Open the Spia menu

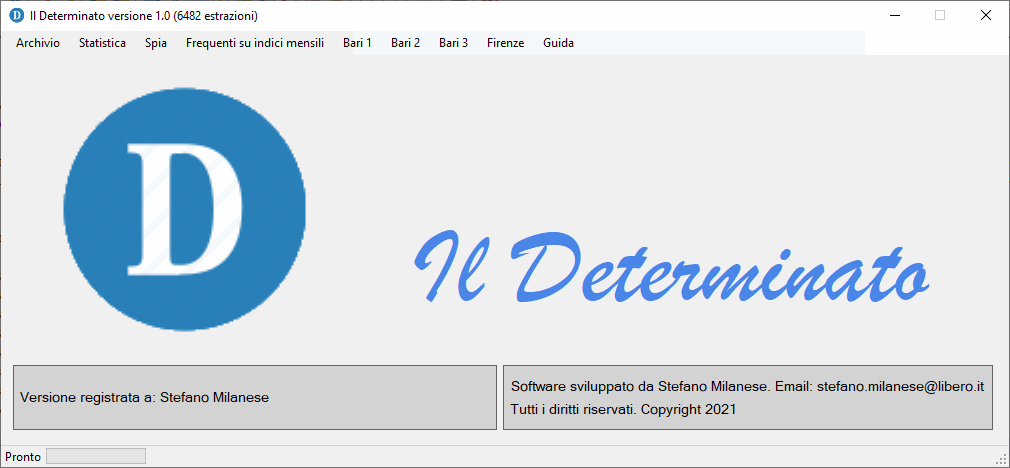point(156,43)
